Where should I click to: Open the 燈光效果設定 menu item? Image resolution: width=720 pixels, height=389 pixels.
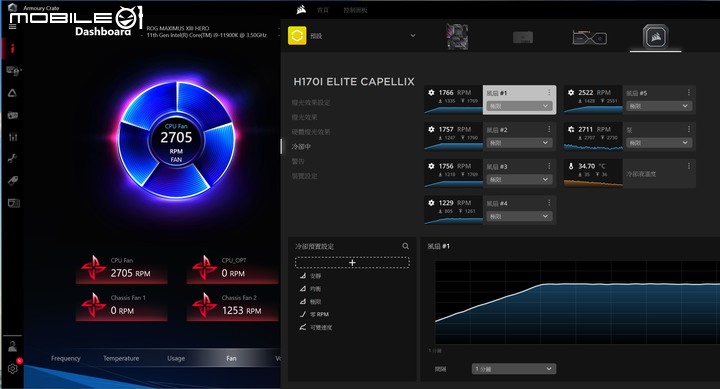[311, 102]
